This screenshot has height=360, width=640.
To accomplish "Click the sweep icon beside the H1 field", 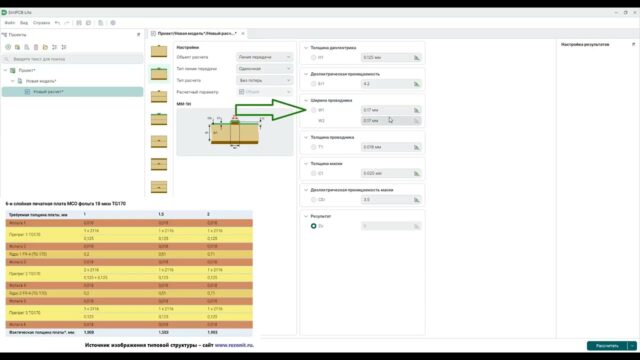I will click(x=417, y=58).
